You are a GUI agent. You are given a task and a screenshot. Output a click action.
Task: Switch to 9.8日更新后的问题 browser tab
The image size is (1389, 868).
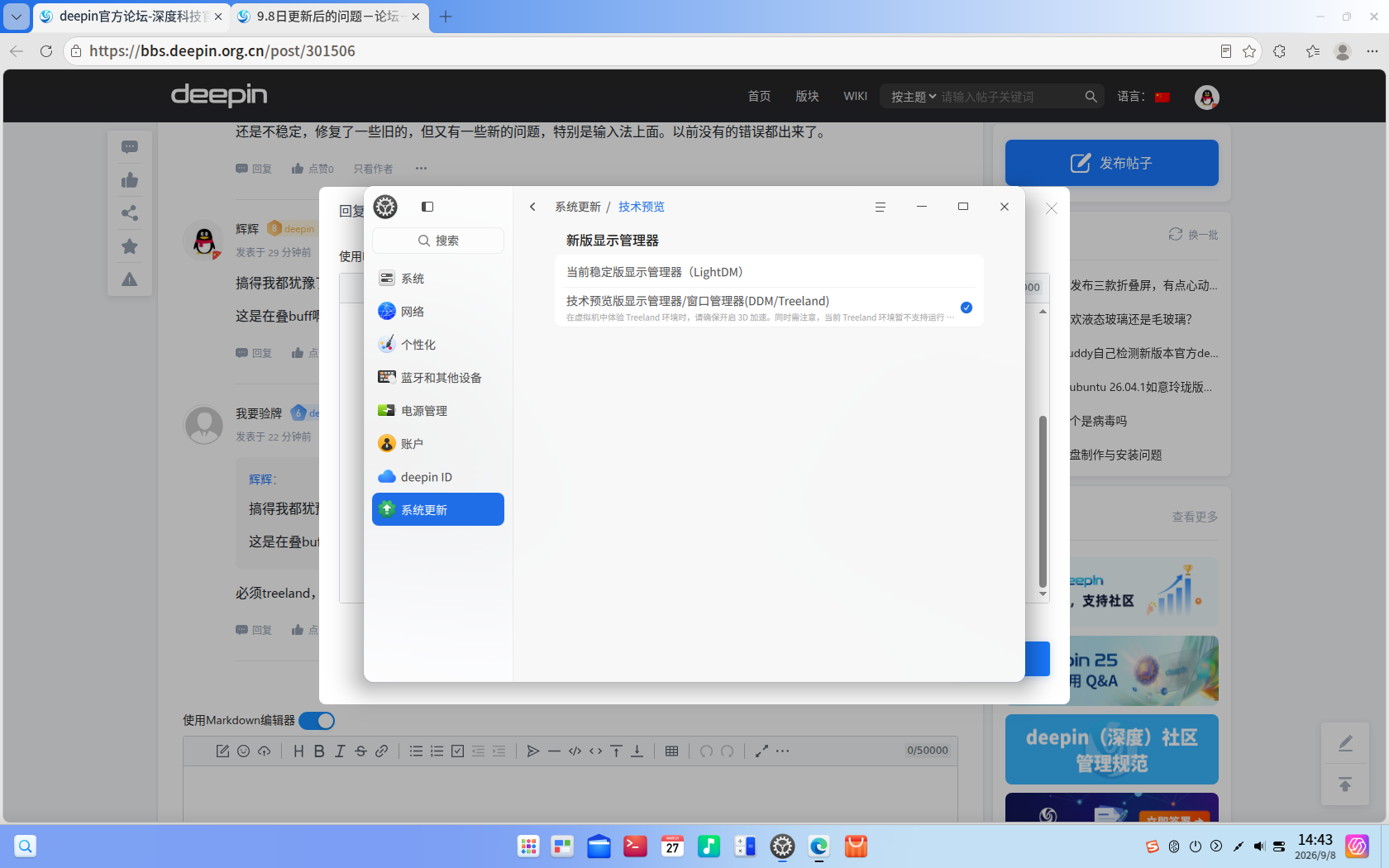328,17
